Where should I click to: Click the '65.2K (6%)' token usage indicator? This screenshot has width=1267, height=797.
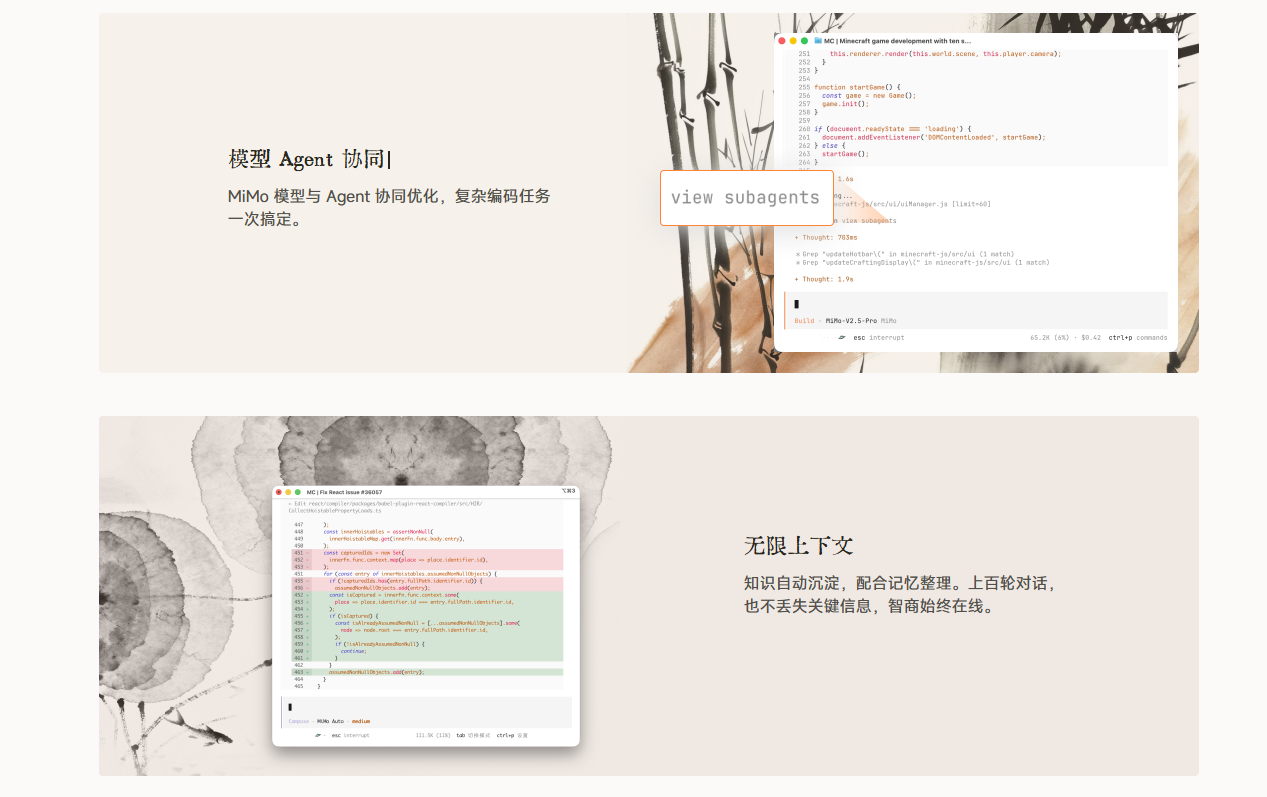[x=1050, y=338]
